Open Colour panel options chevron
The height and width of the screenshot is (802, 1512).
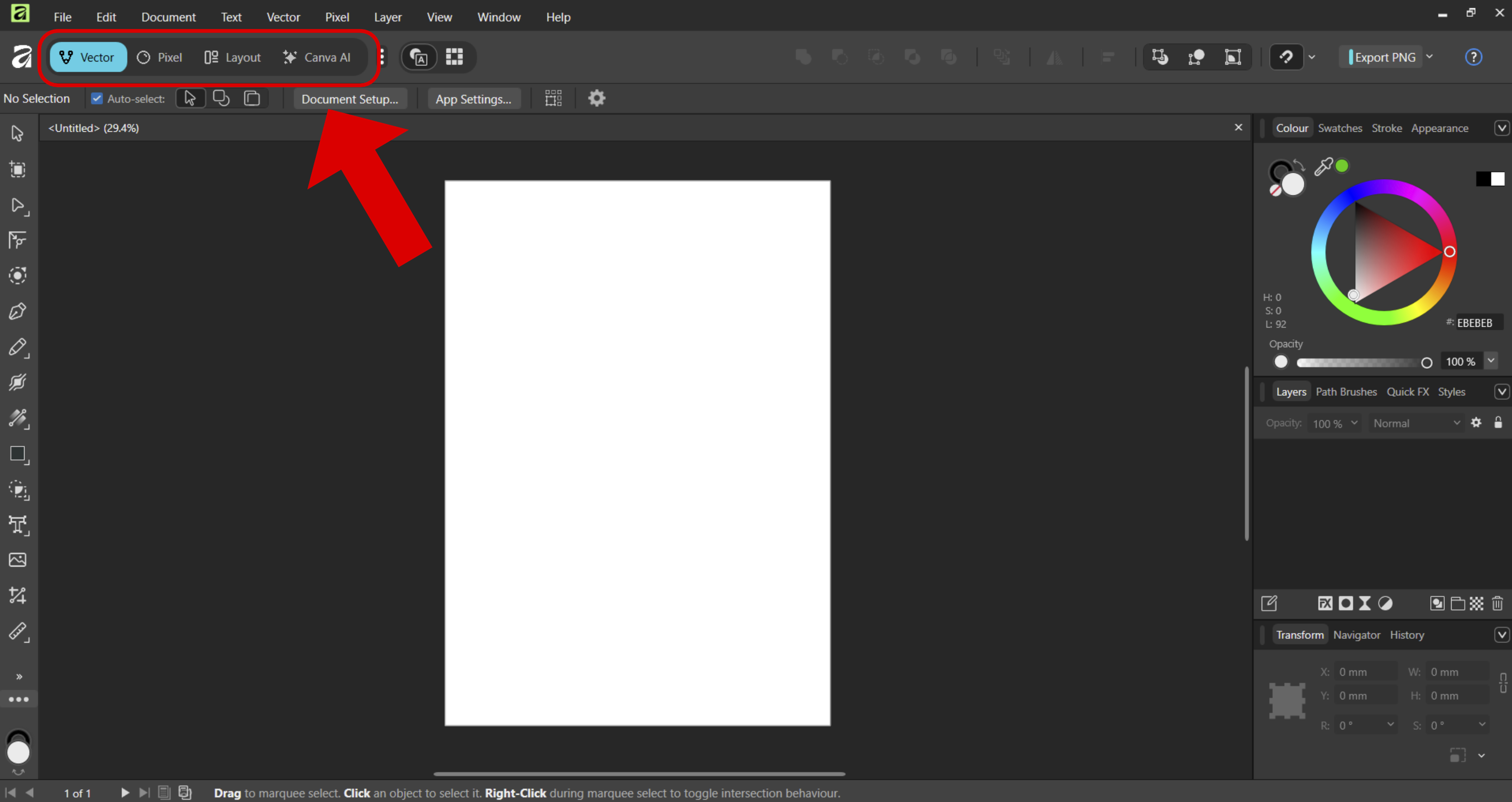point(1502,128)
